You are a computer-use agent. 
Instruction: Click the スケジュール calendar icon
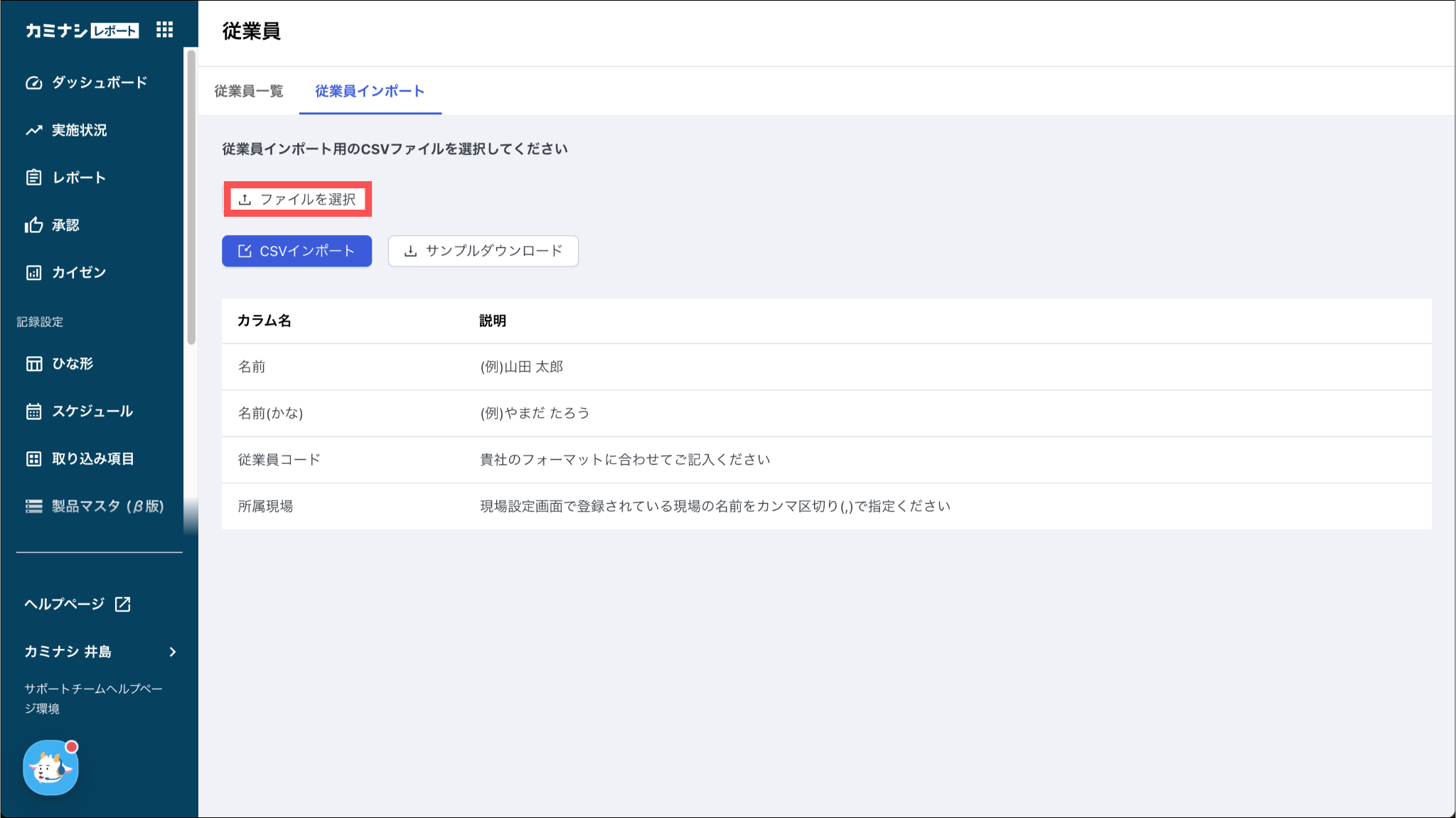[x=33, y=411]
